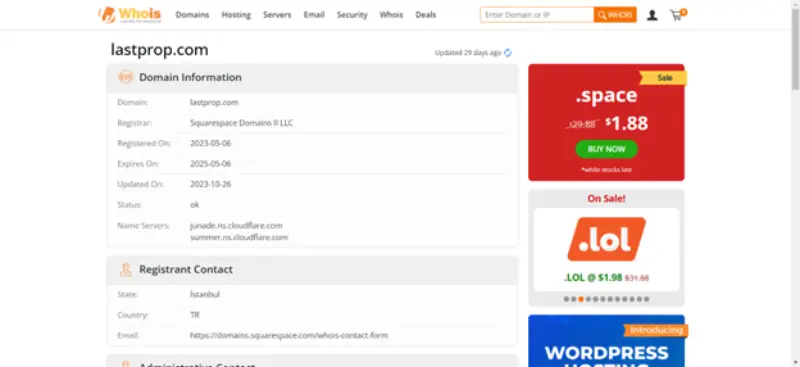Open the Security menu
The height and width of the screenshot is (367, 800).
[x=352, y=15]
